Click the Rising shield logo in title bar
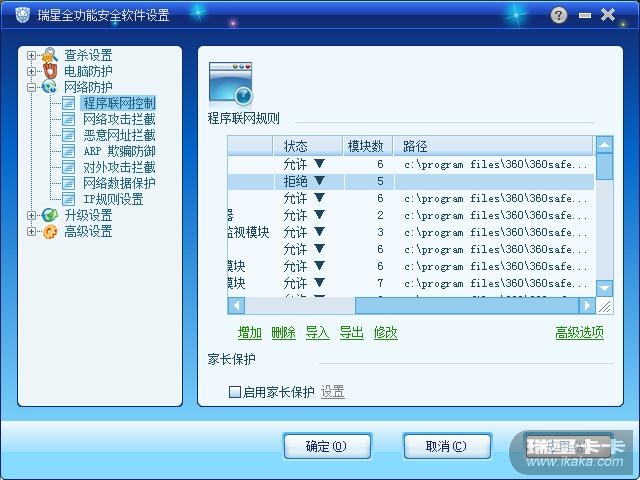Viewport: 640px width, 480px height. click(x=22, y=15)
